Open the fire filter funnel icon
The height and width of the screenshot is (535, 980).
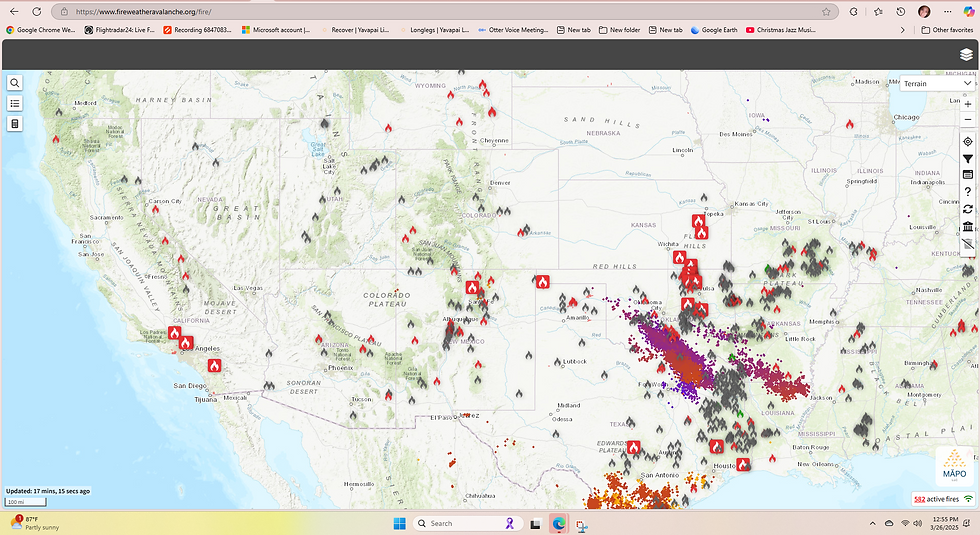coord(968,159)
